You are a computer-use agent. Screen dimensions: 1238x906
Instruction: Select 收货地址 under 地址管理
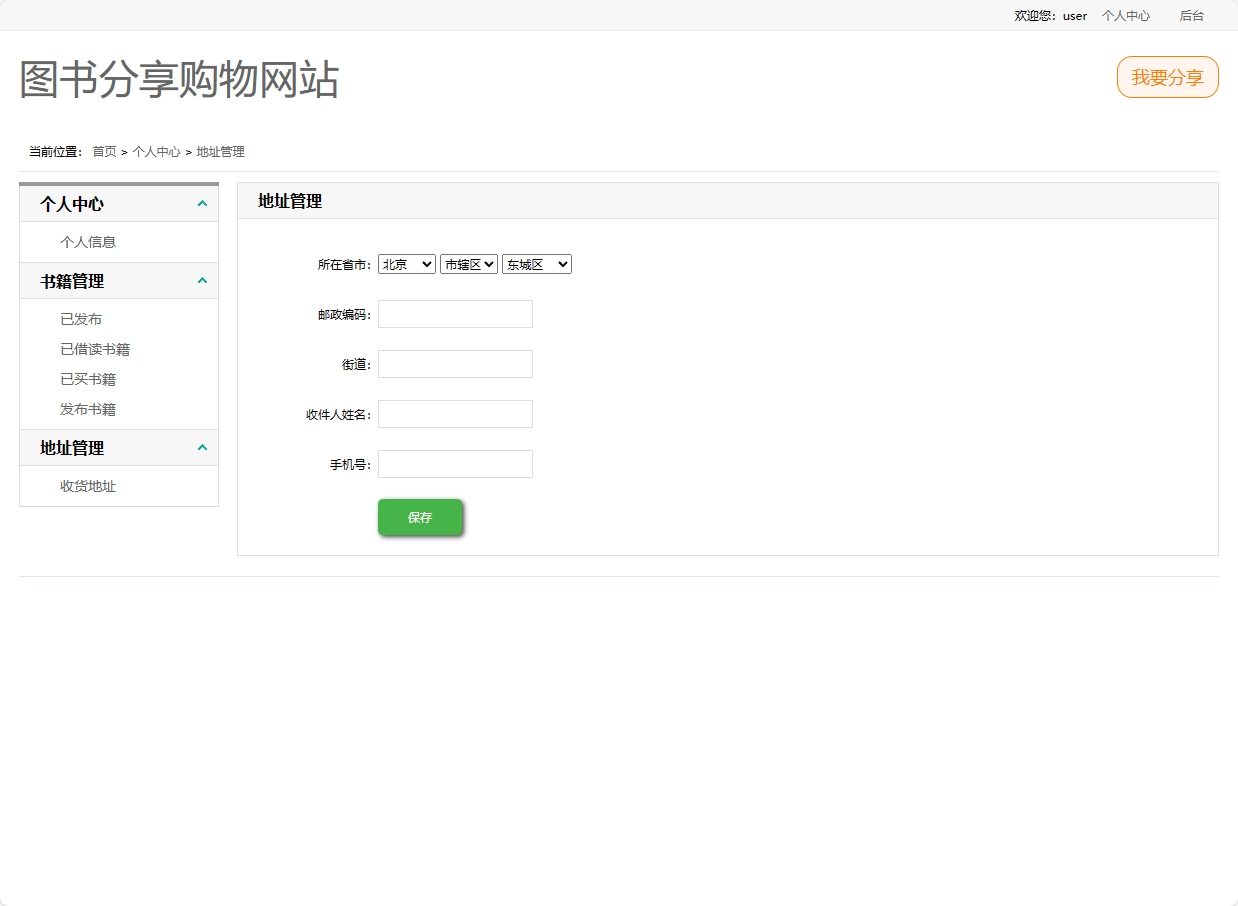[x=87, y=486]
